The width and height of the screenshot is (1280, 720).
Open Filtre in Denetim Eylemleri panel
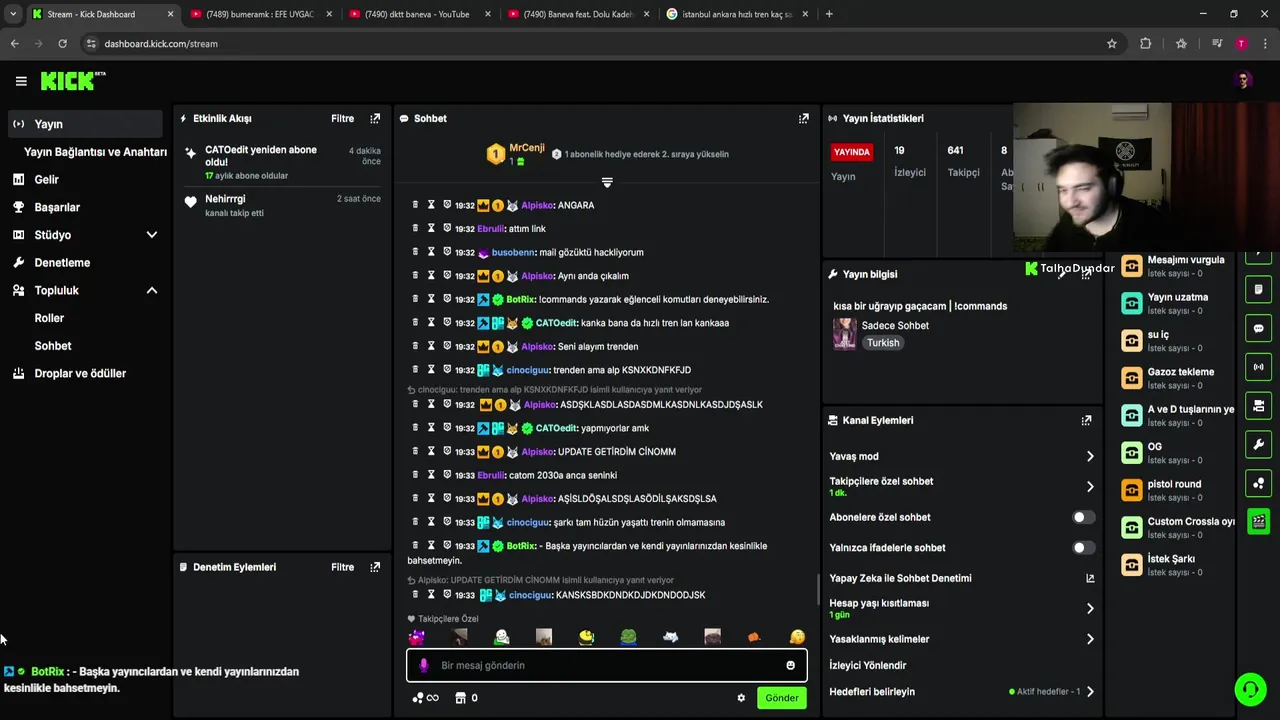[343, 567]
